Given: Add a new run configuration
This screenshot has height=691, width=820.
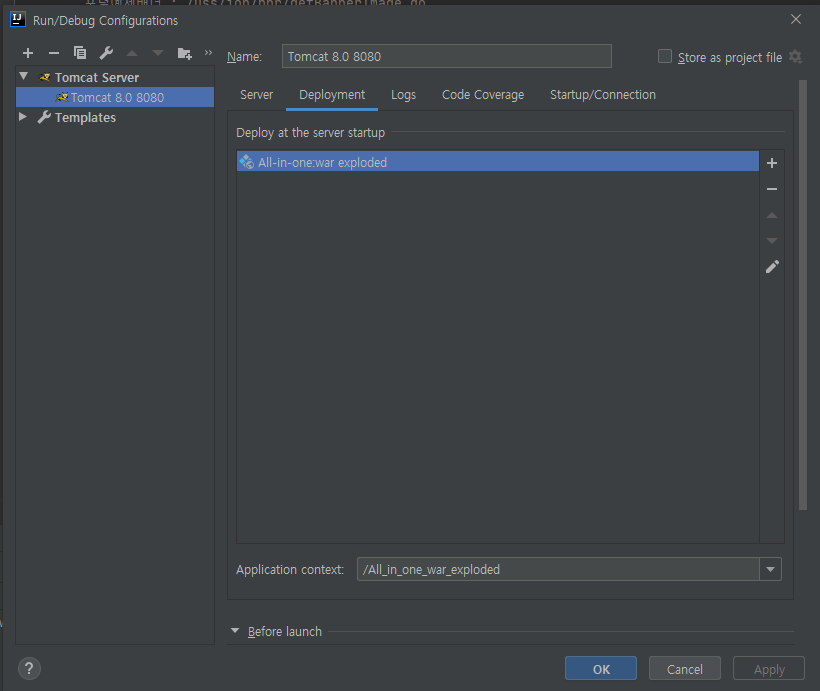Looking at the screenshot, I should click(28, 53).
